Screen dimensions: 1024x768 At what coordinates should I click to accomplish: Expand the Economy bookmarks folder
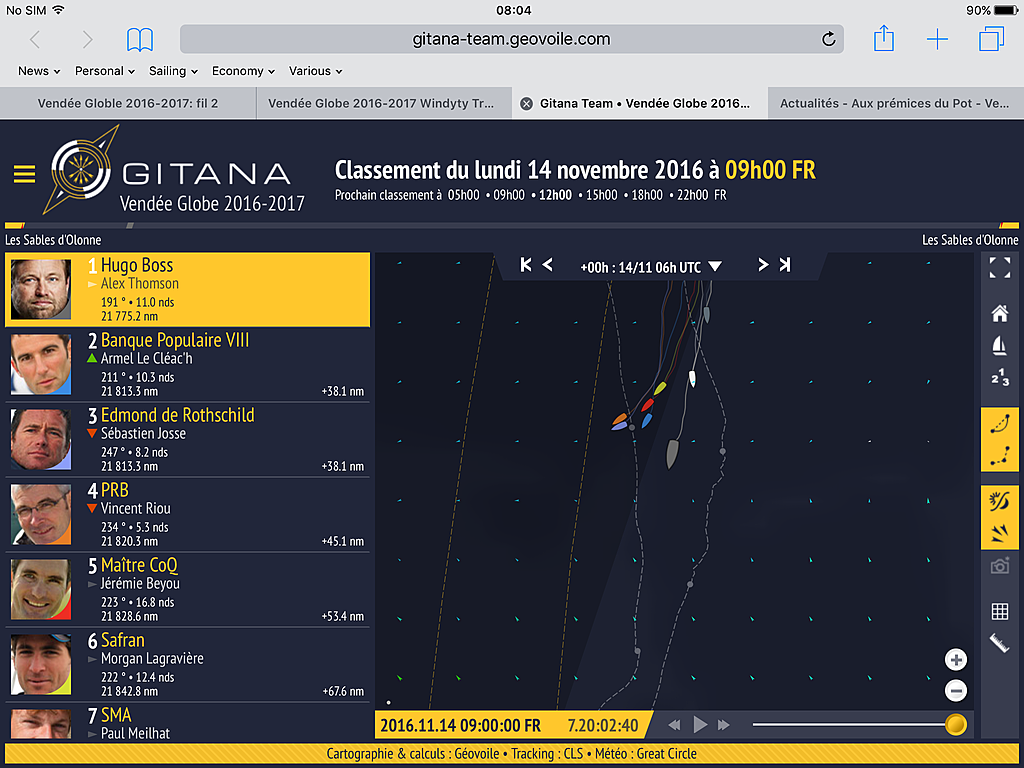244,71
